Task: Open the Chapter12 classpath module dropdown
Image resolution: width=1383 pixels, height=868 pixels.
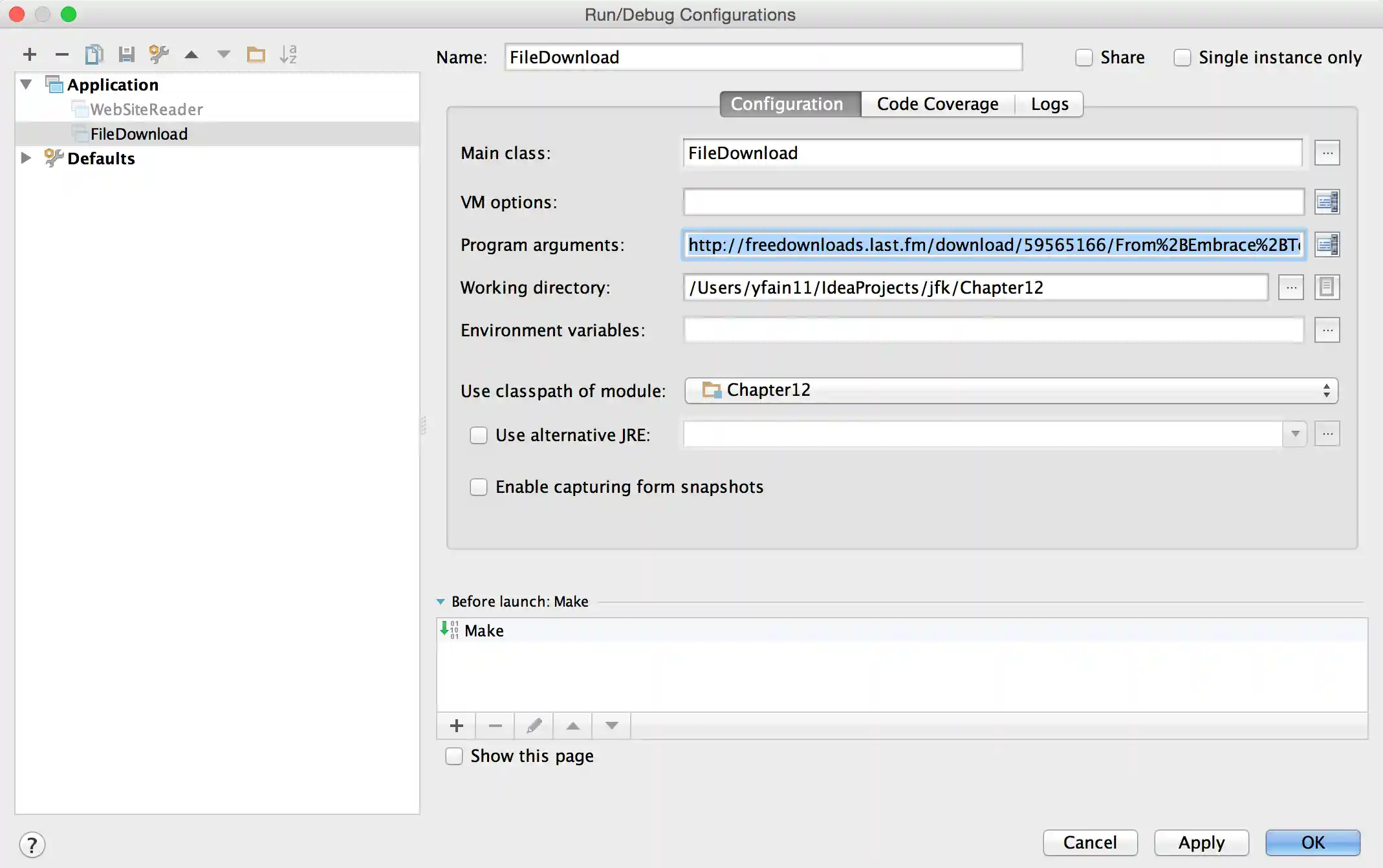Action: [1011, 391]
